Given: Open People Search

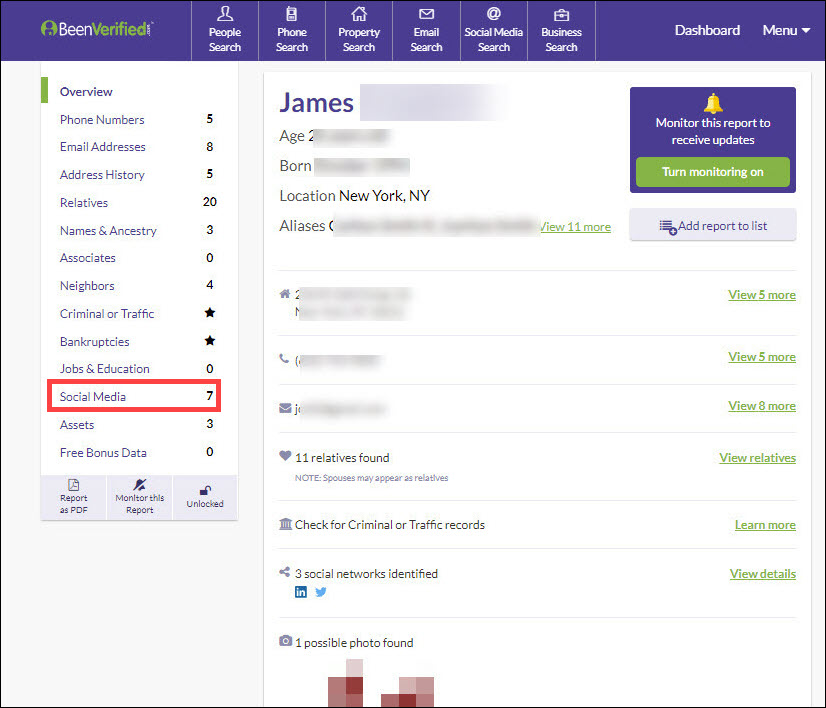Looking at the screenshot, I should [225, 30].
